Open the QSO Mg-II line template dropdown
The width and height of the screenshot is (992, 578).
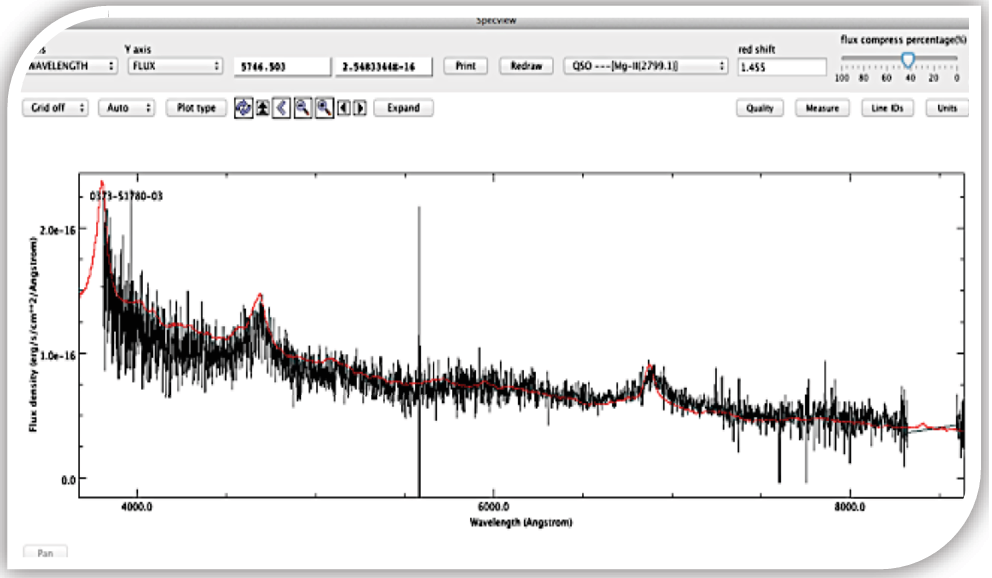(645, 66)
